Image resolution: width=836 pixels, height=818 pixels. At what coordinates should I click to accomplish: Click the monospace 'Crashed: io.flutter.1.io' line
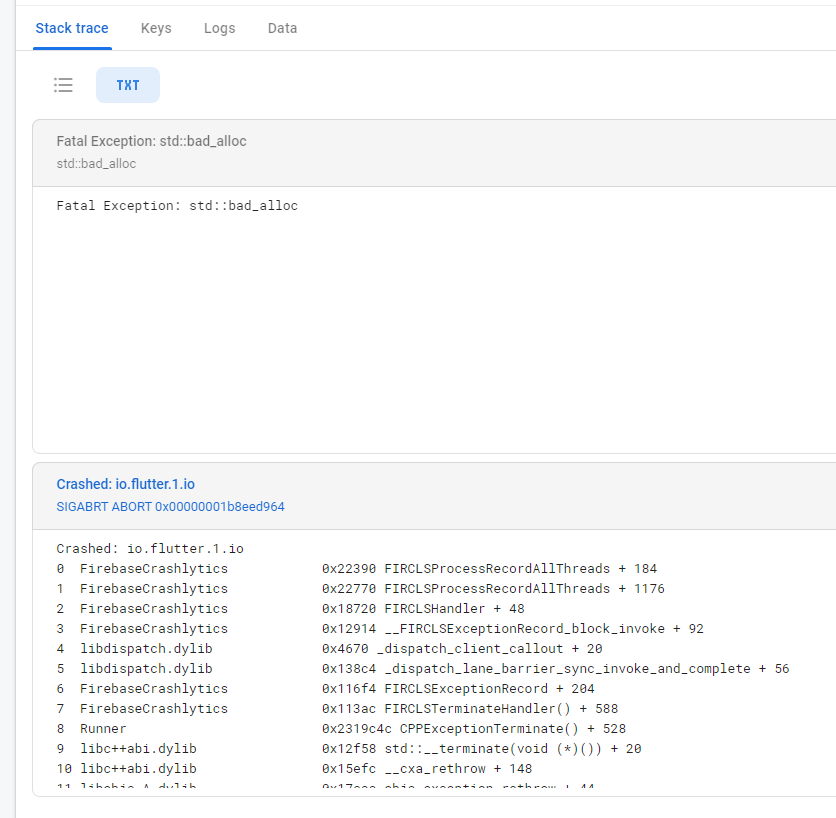(150, 549)
